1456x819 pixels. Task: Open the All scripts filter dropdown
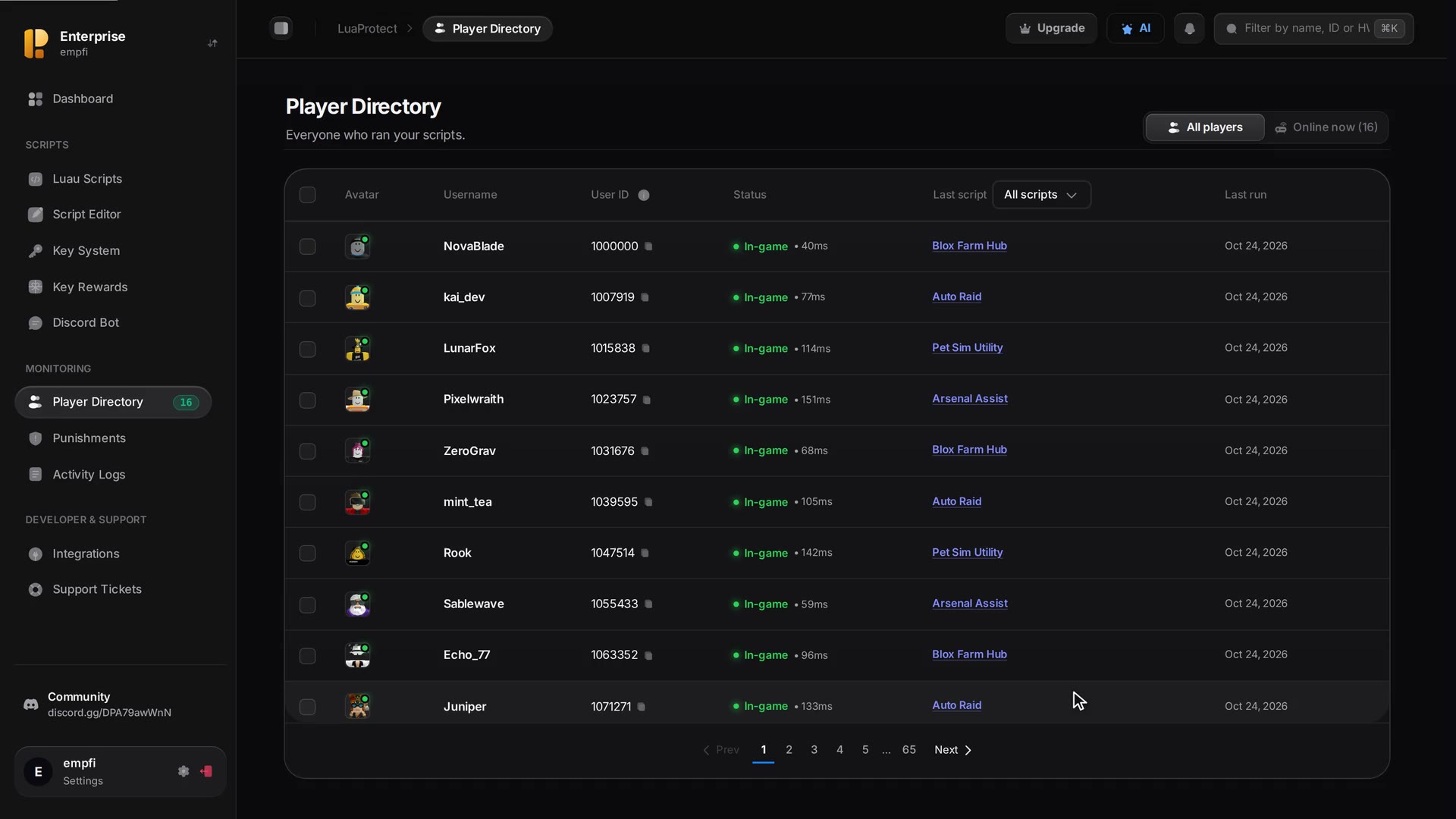click(1041, 195)
